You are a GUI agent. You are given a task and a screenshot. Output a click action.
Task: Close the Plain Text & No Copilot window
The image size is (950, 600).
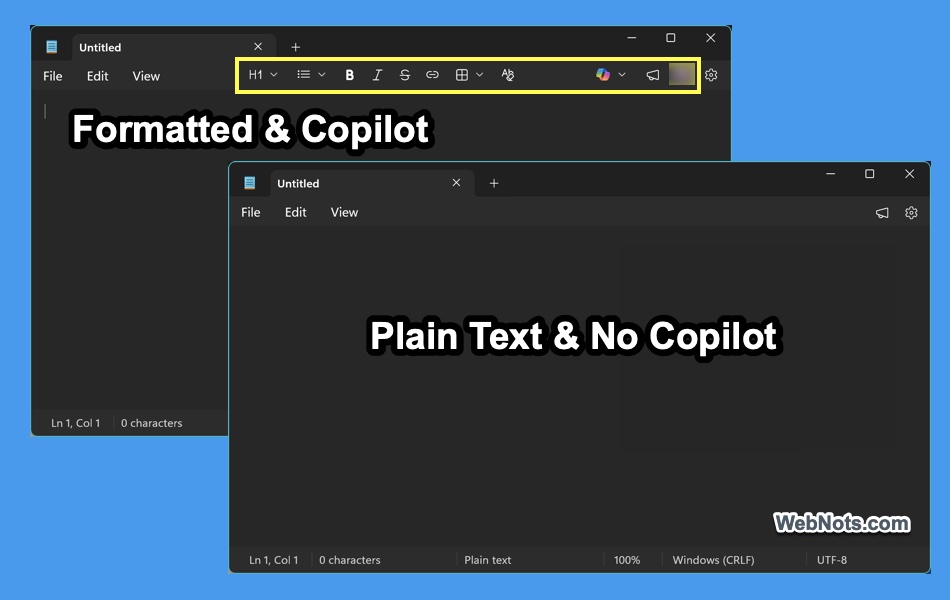click(909, 174)
